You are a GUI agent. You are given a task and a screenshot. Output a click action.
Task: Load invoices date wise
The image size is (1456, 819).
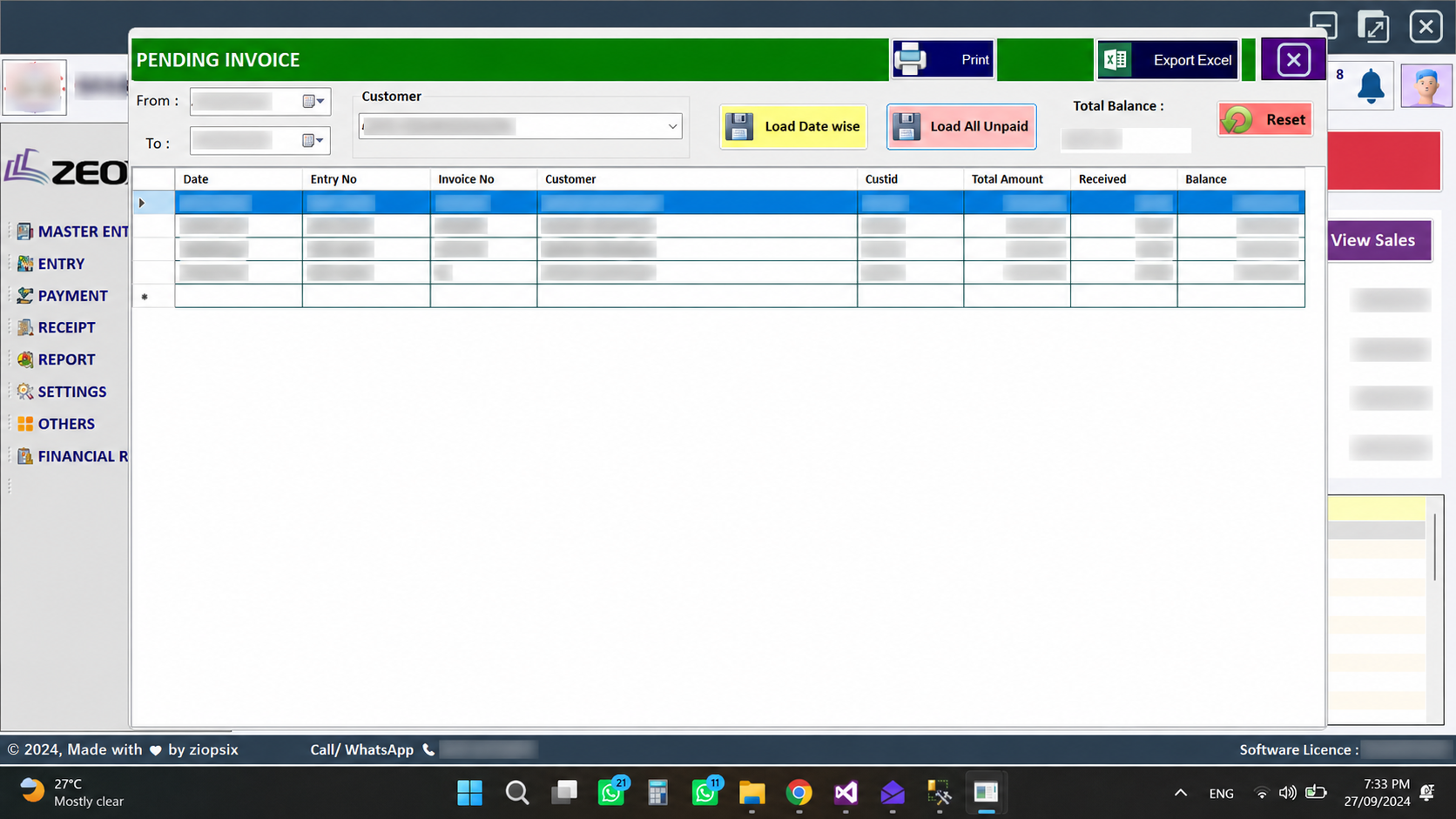coord(793,126)
